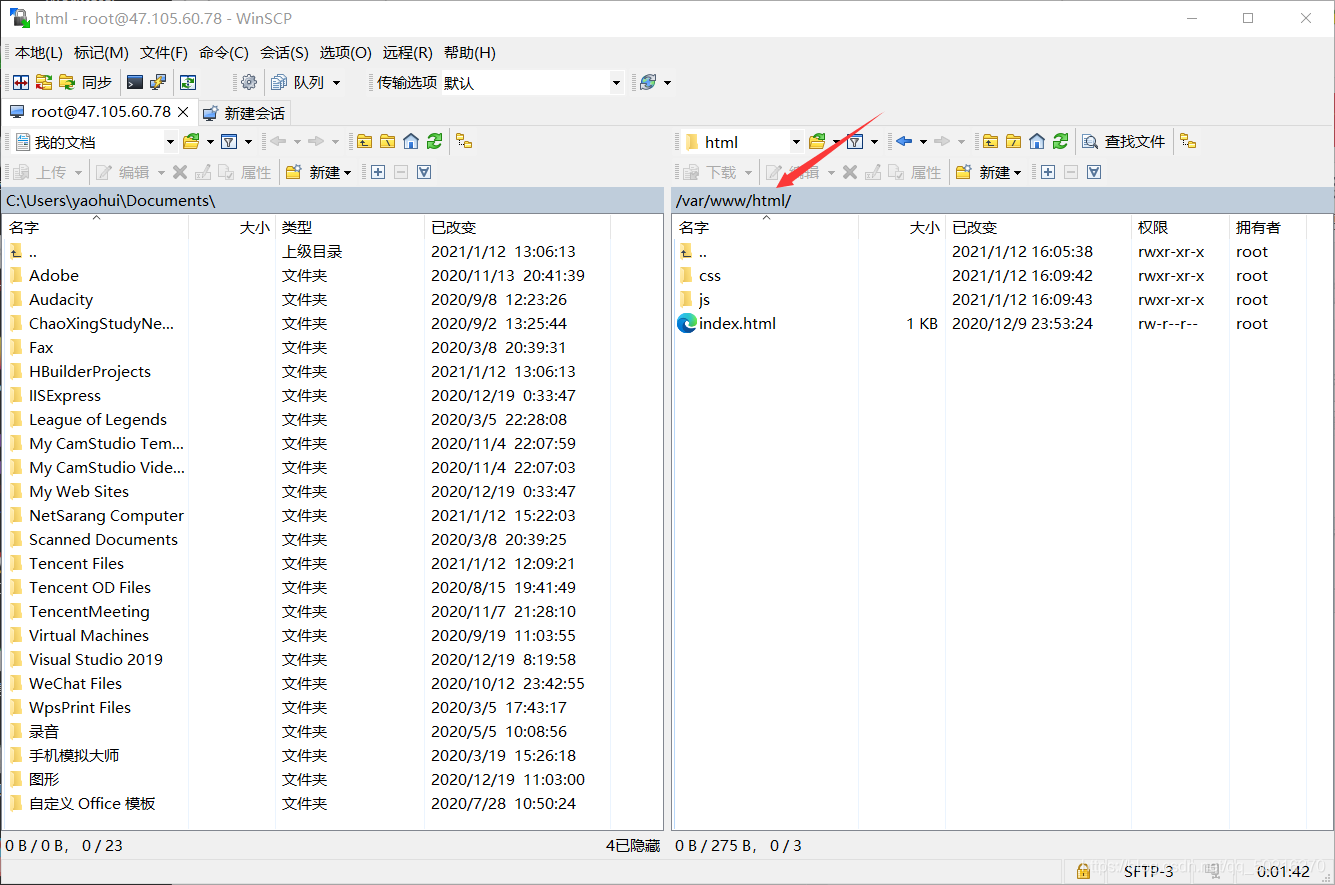
Task: Open the 命令(C) menu
Action: [x=224, y=53]
